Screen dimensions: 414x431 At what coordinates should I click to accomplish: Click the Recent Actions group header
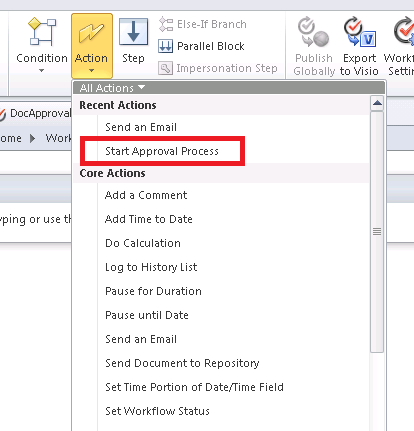pyautogui.click(x=222, y=105)
